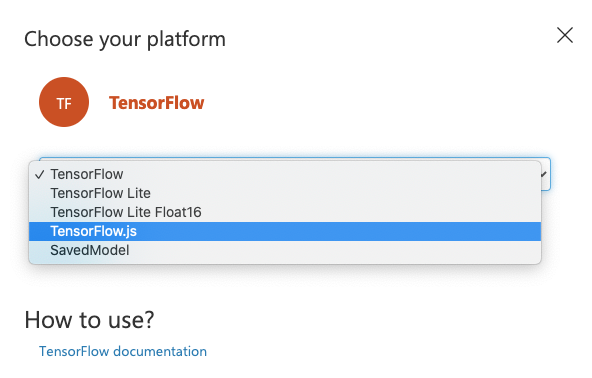The height and width of the screenshot is (378, 592).
Task: Click the platform select chevron arrow
Action: 544,174
